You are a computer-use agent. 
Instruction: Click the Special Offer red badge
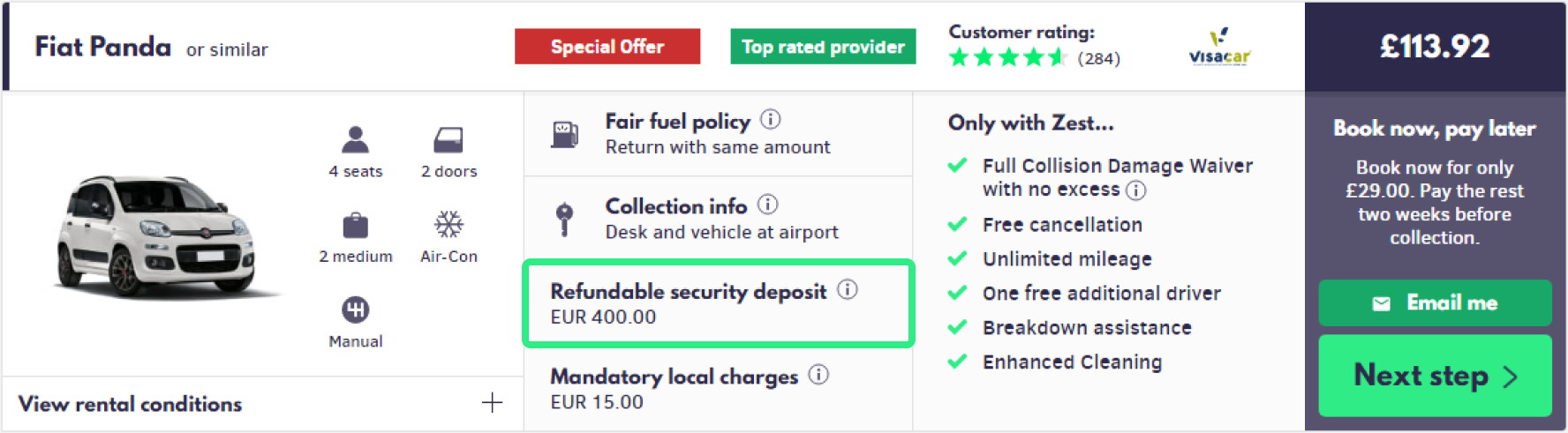(x=607, y=47)
